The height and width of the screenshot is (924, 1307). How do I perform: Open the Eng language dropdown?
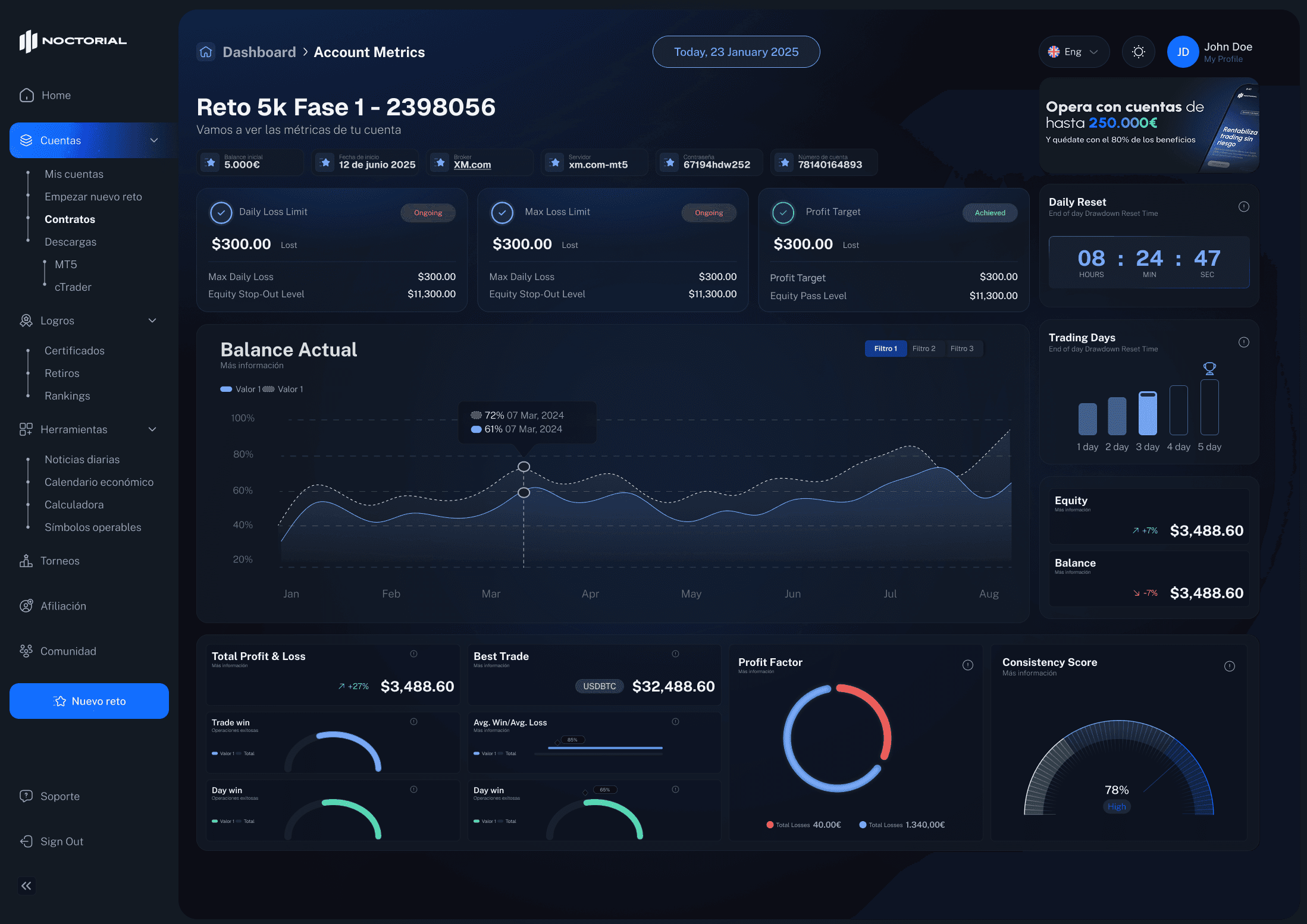point(1073,52)
